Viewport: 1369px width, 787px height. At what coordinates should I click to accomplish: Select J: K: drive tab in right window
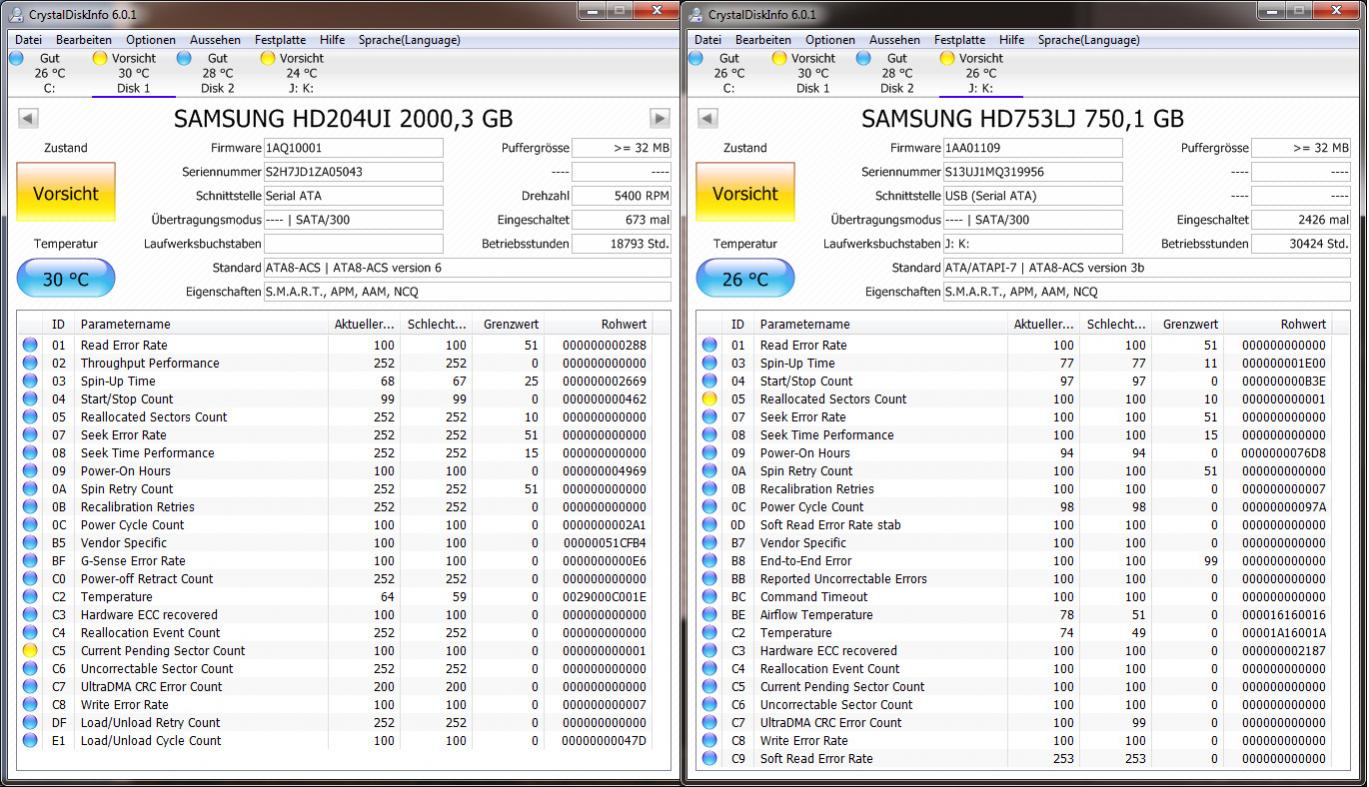tap(981, 73)
